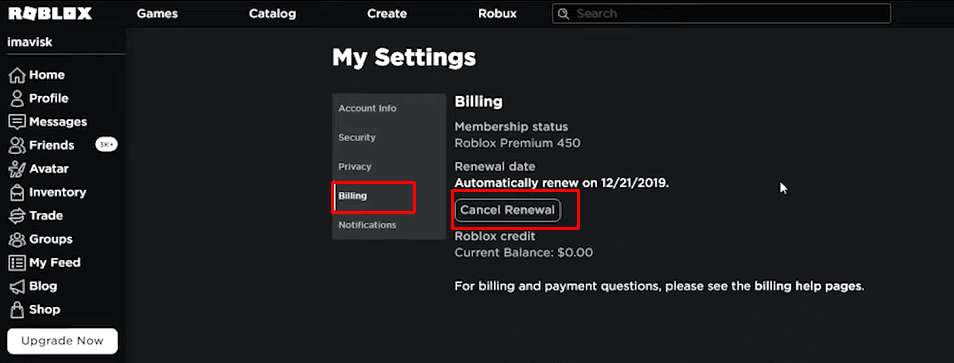Click the Roblox logo

point(50,13)
